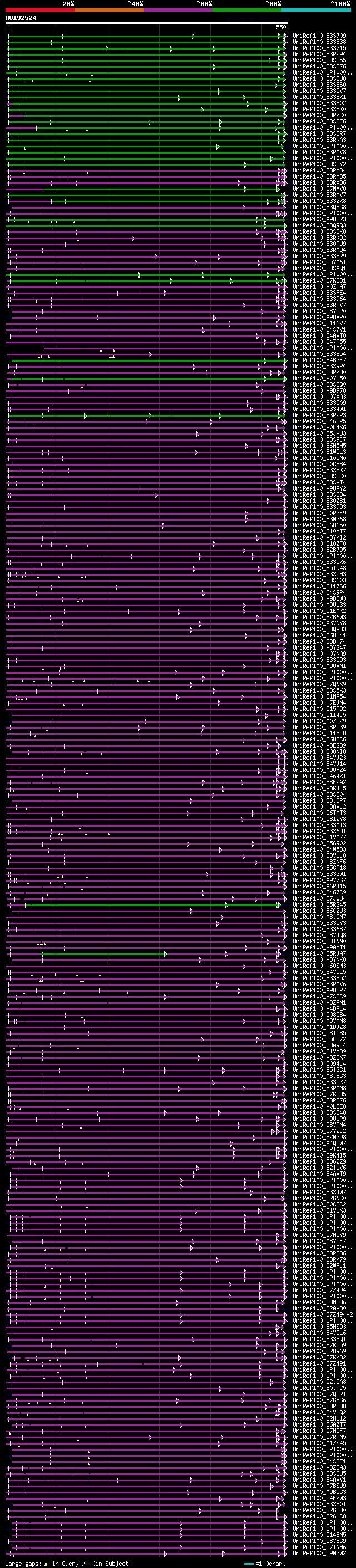
Task: Select hit label UniRef100_B3RKA3
Action: [319, 140]
